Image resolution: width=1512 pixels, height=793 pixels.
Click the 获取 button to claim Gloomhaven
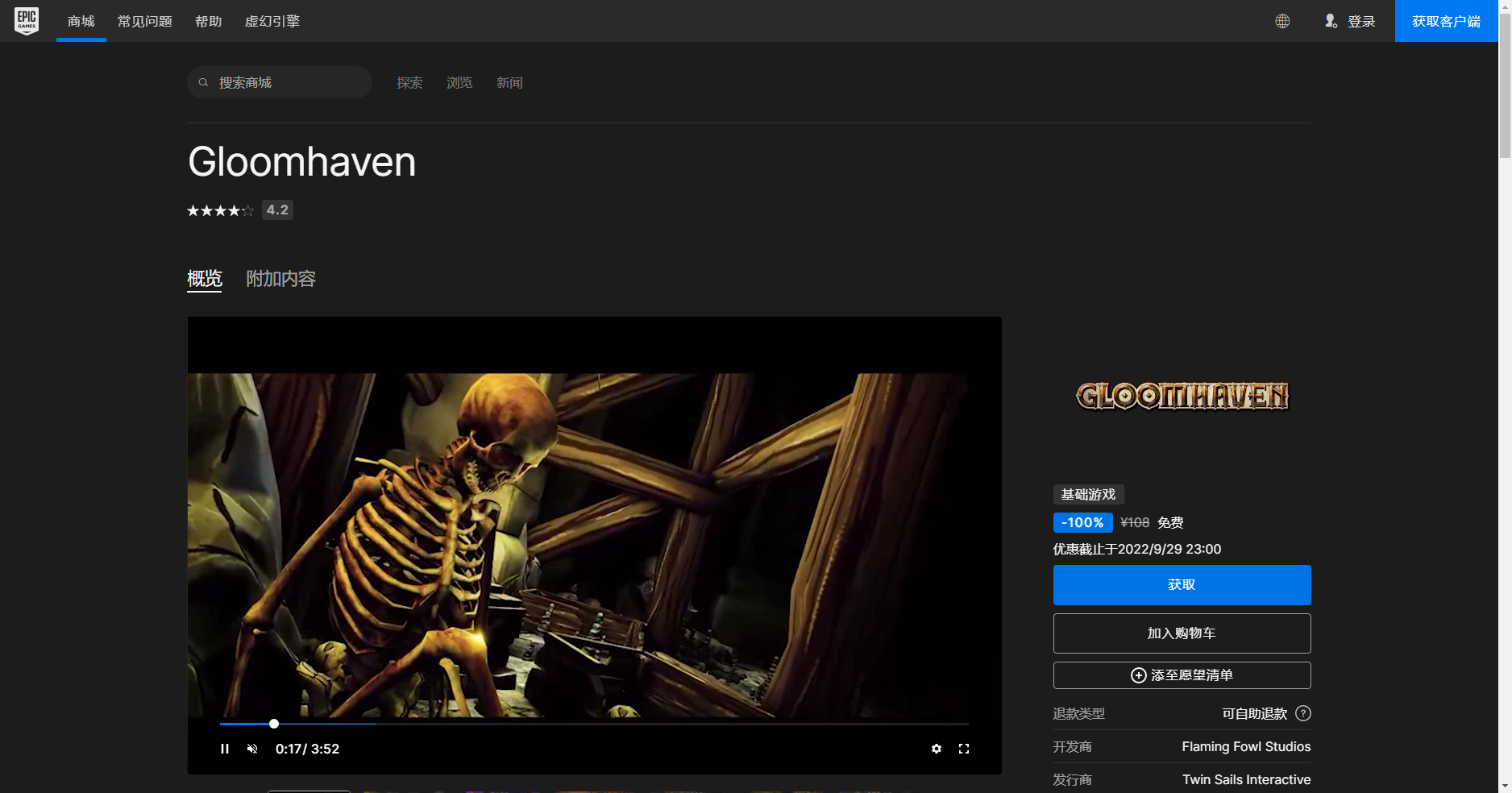click(x=1182, y=585)
